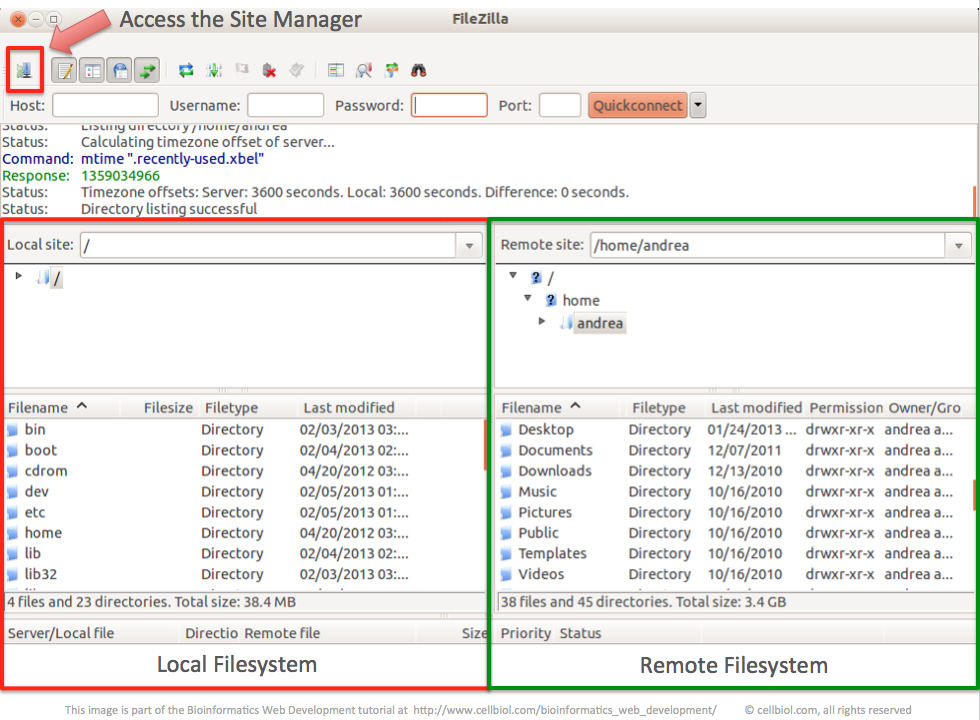Image resolution: width=980 pixels, height=720 pixels.
Task: Toggle synchronized browsing icon
Action: [391, 70]
